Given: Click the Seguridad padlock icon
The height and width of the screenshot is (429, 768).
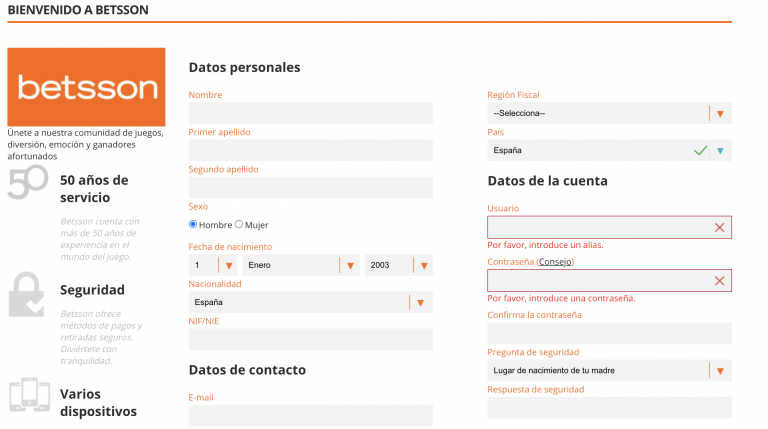Looking at the screenshot, I should 26,294.
